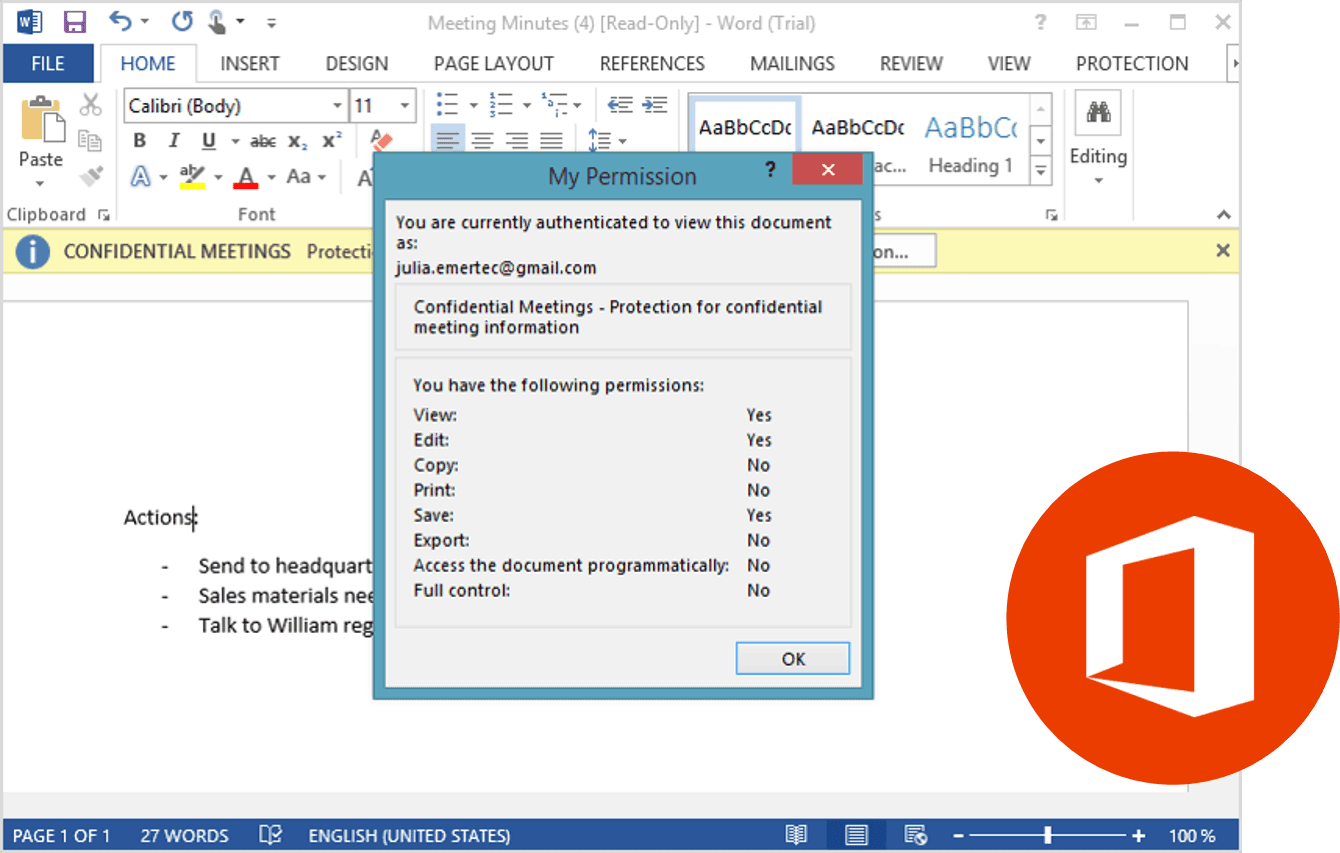This screenshot has height=853, width=1340.
Task: Click the Numbering list icon
Action: 500,104
